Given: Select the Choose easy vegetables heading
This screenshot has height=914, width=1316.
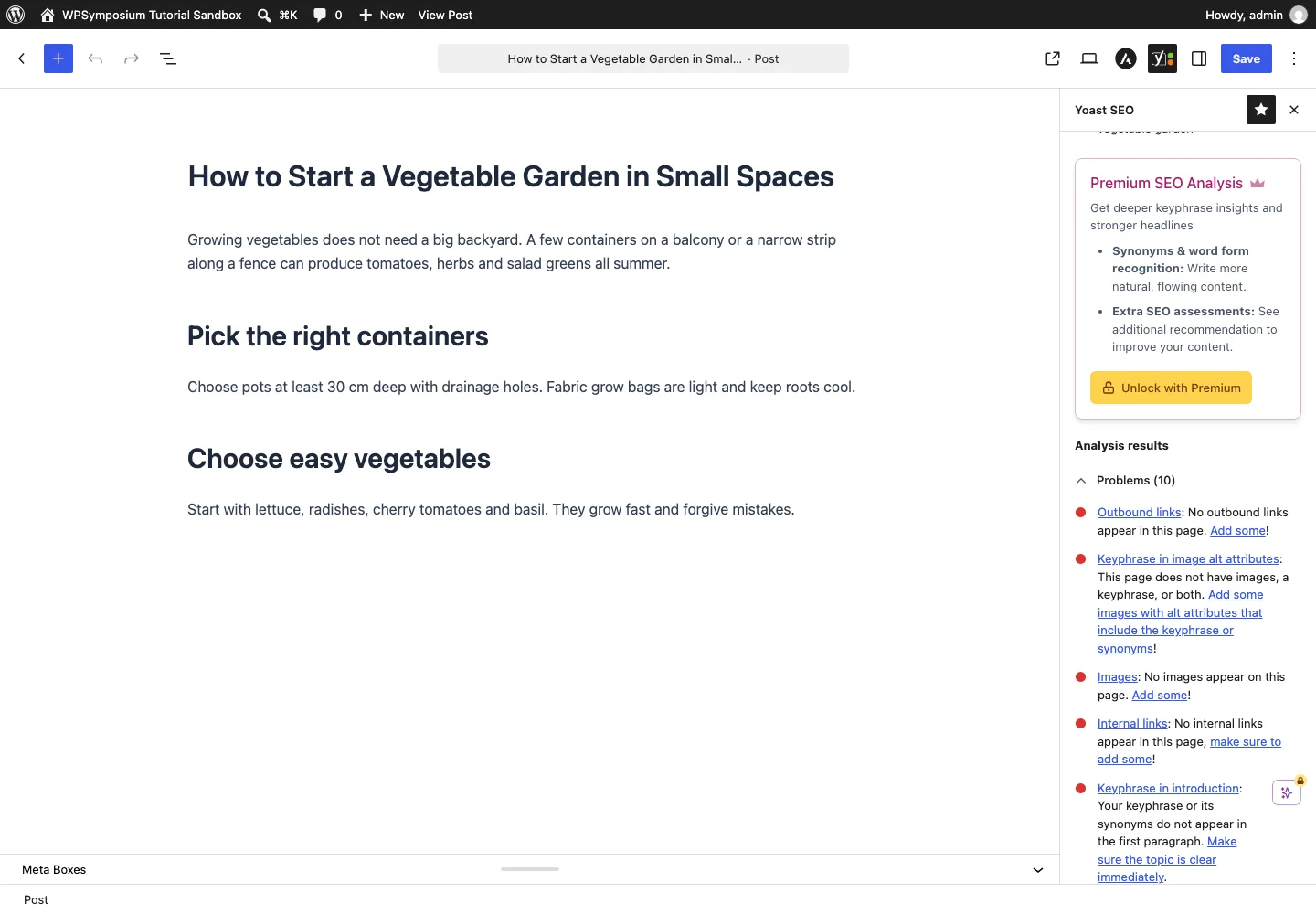Looking at the screenshot, I should 339,459.
